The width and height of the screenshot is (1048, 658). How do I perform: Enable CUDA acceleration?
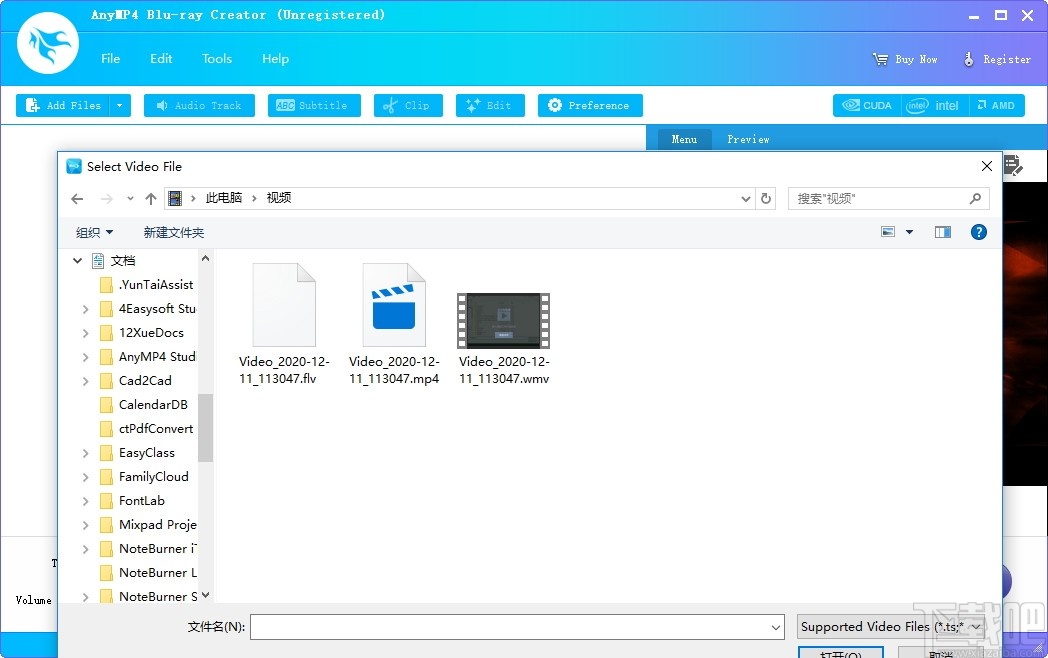[866, 105]
